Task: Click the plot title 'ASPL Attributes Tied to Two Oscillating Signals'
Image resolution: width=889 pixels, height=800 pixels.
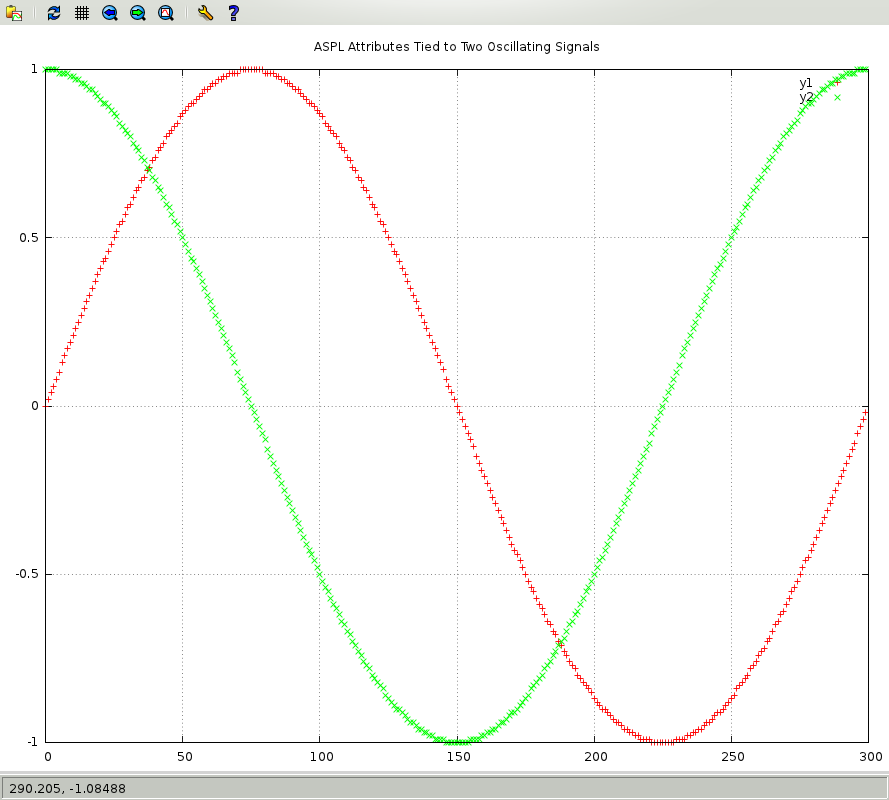Action: coord(457,47)
